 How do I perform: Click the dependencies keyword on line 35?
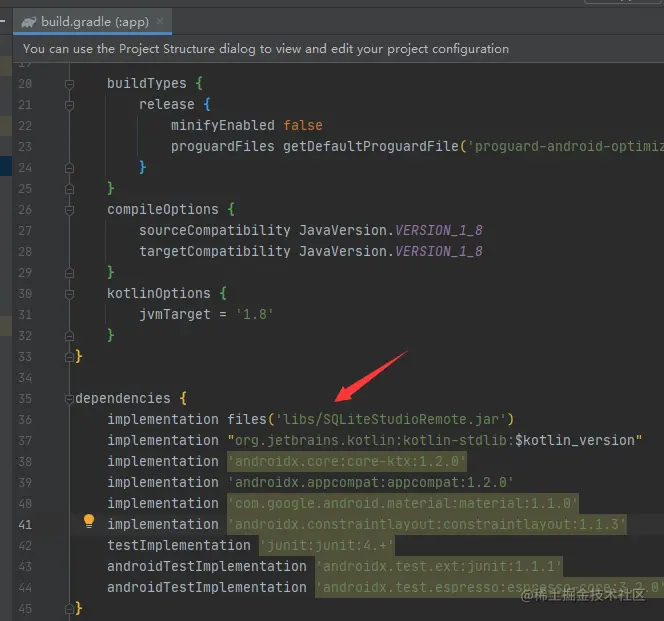[123, 398]
